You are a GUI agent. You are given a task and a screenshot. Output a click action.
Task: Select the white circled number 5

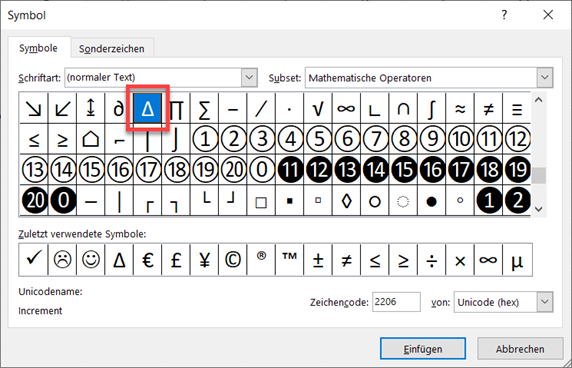(x=318, y=139)
